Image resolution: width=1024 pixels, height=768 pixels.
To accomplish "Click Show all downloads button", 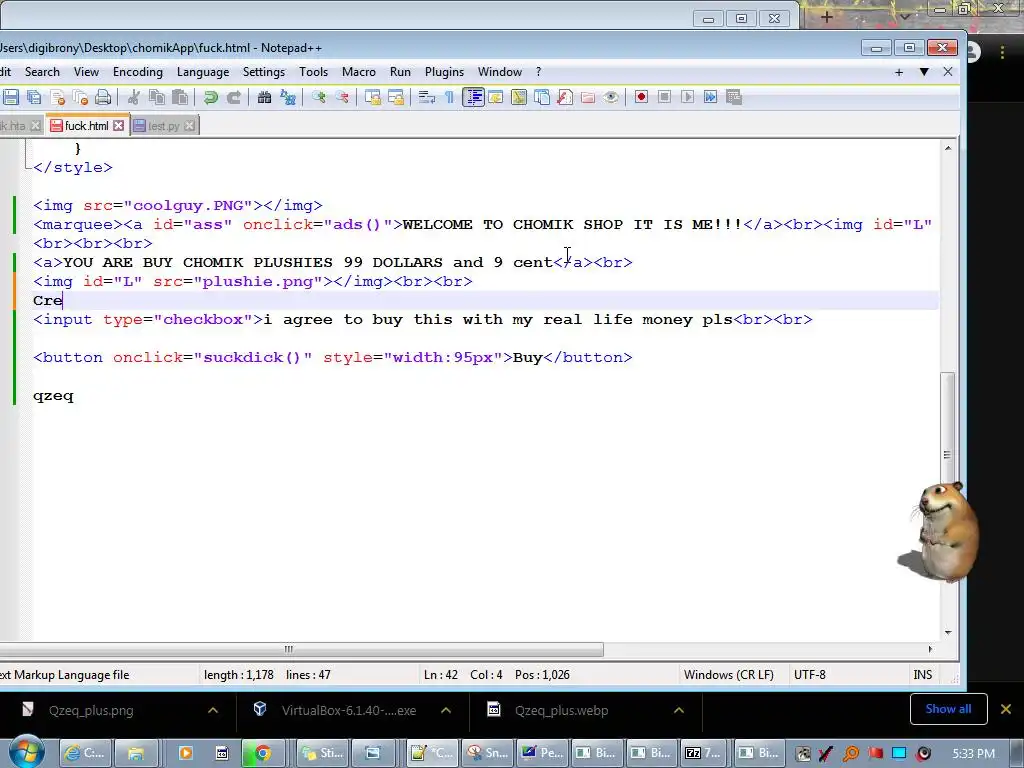I will tap(948, 709).
